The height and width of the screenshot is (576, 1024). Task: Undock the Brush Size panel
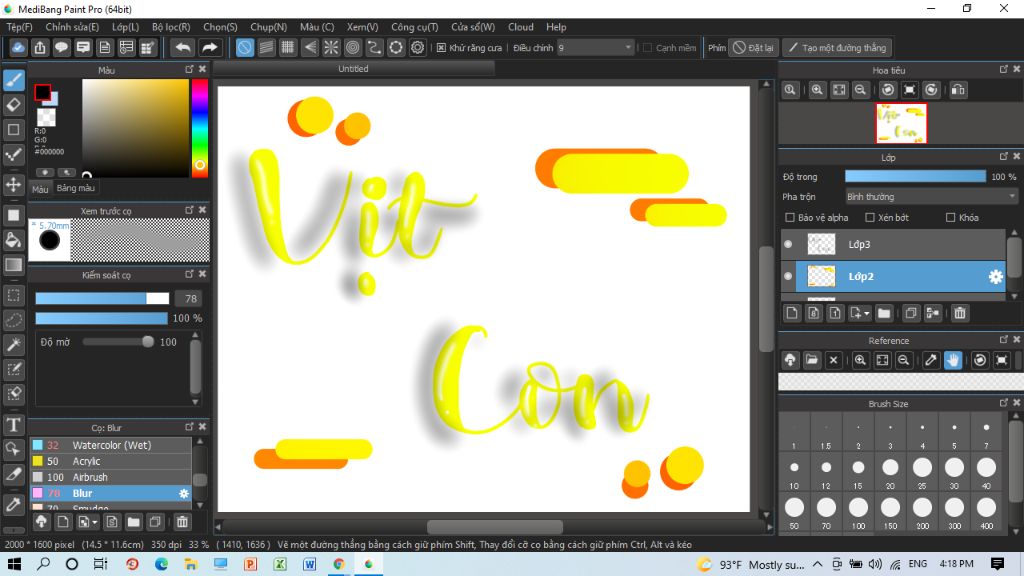(1004, 403)
